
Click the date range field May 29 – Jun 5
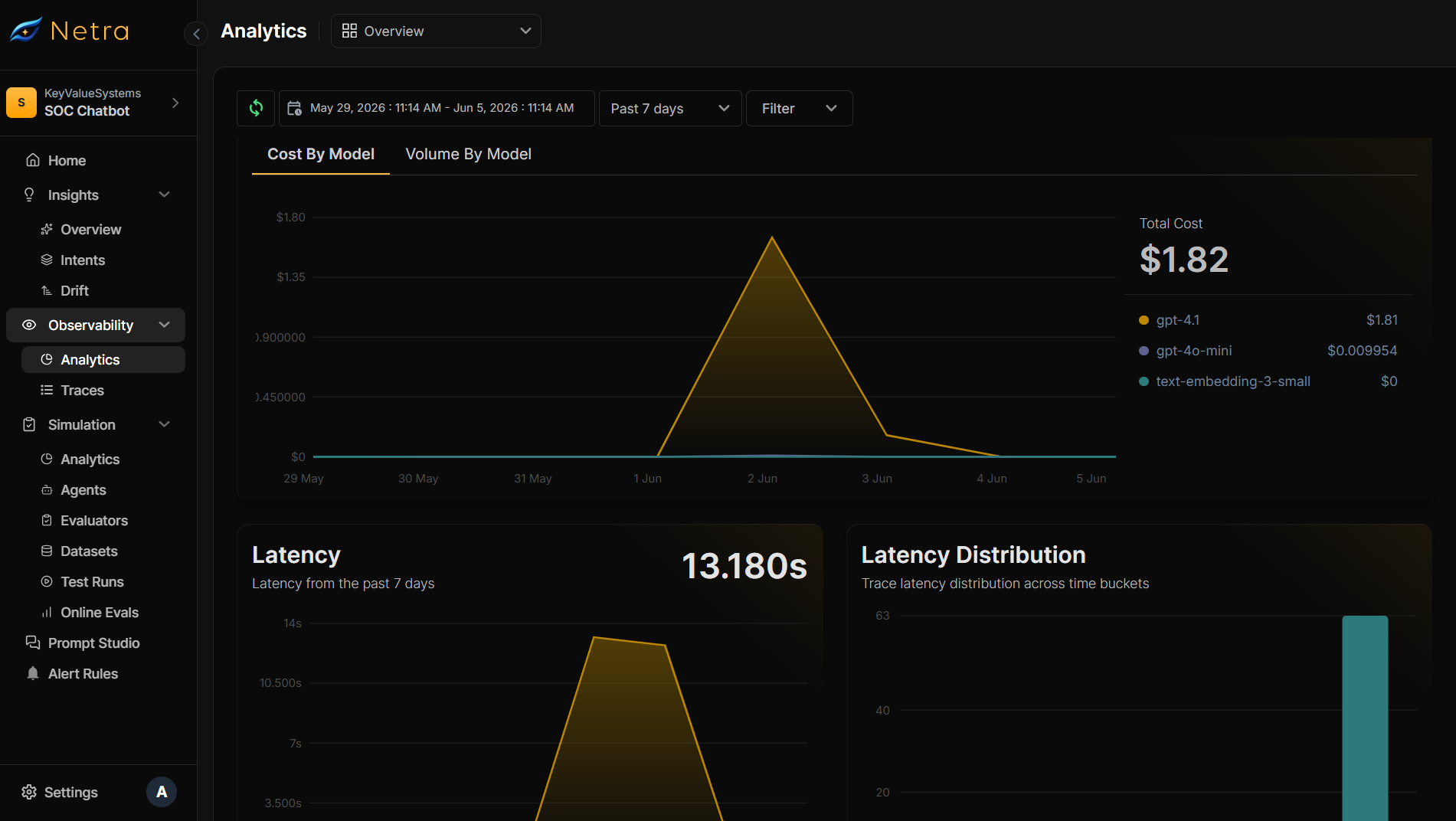coord(437,108)
